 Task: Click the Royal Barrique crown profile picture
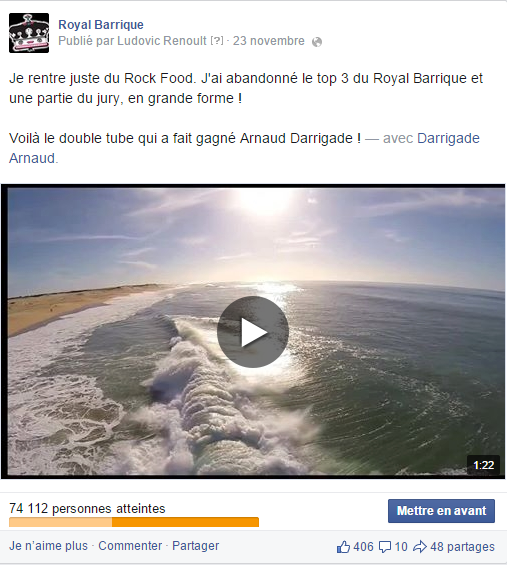29,33
